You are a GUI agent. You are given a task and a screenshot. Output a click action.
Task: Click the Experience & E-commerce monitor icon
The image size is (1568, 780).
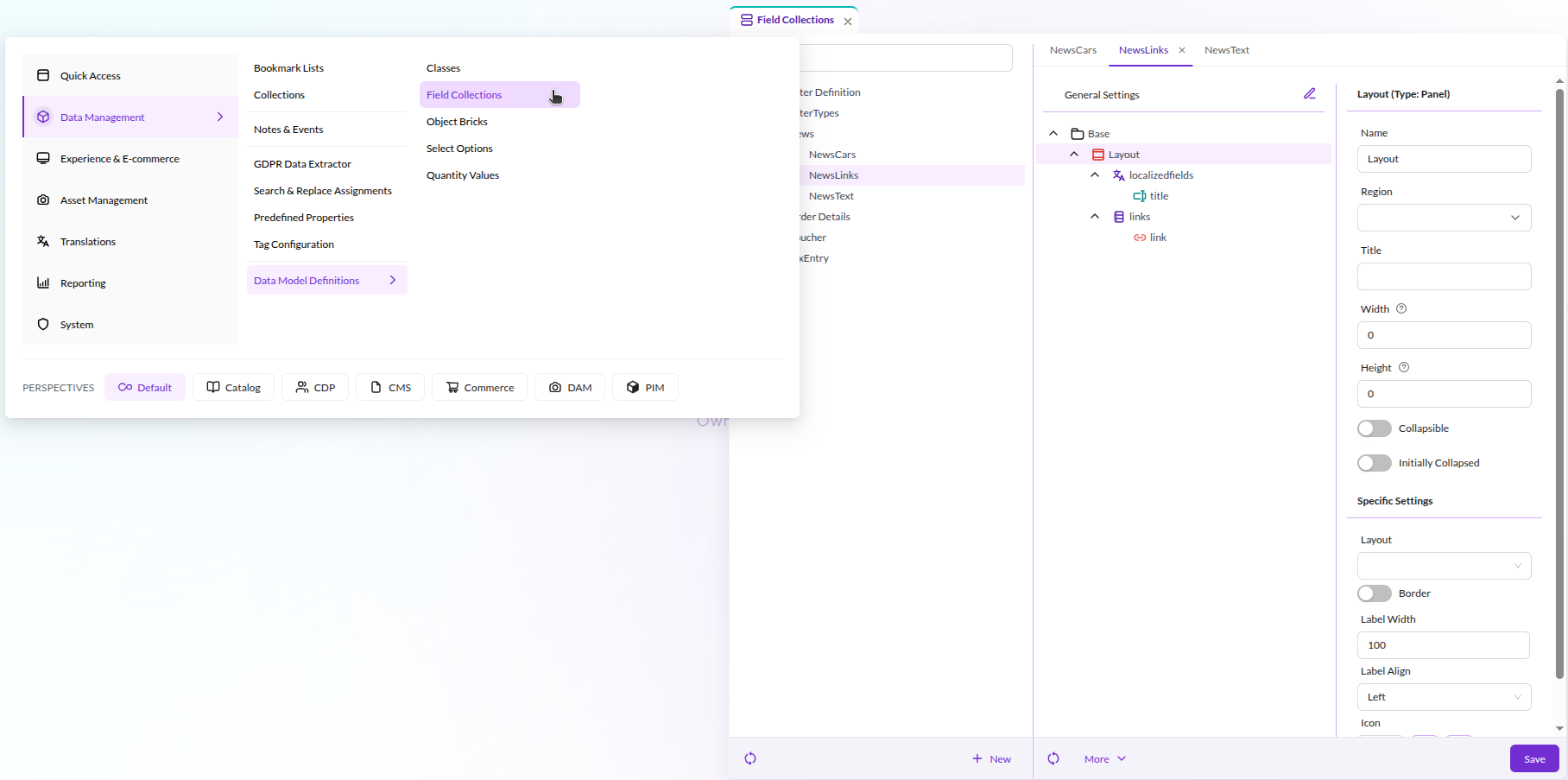(43, 158)
